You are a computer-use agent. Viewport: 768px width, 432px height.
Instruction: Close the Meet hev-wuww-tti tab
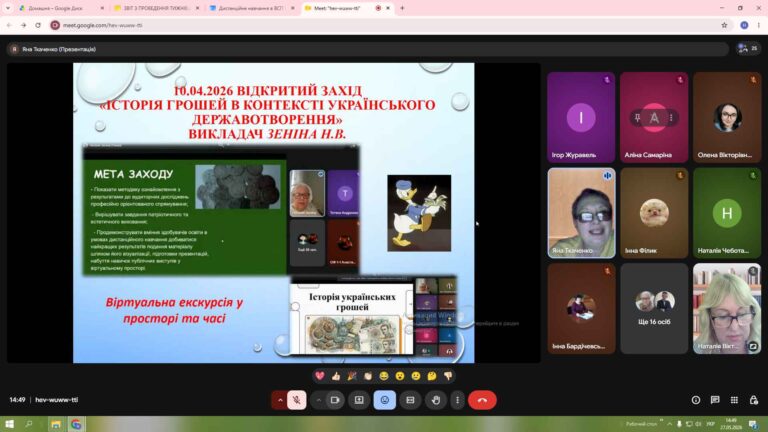(388, 8)
